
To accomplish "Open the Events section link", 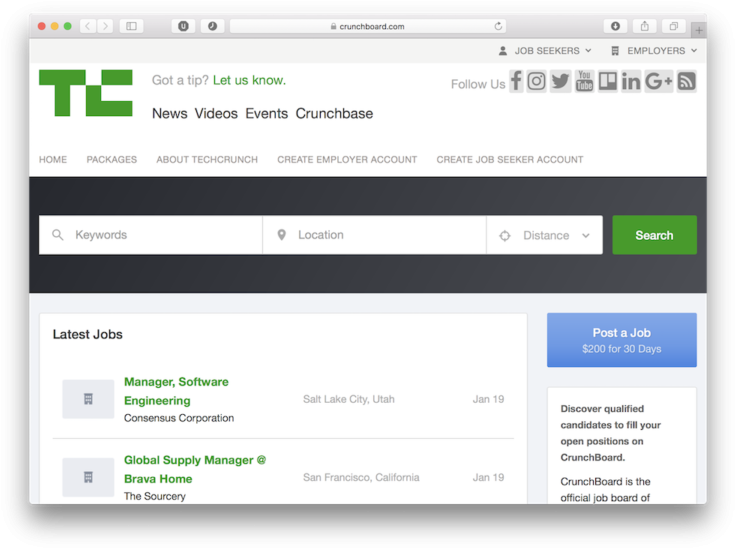I will click(x=267, y=113).
